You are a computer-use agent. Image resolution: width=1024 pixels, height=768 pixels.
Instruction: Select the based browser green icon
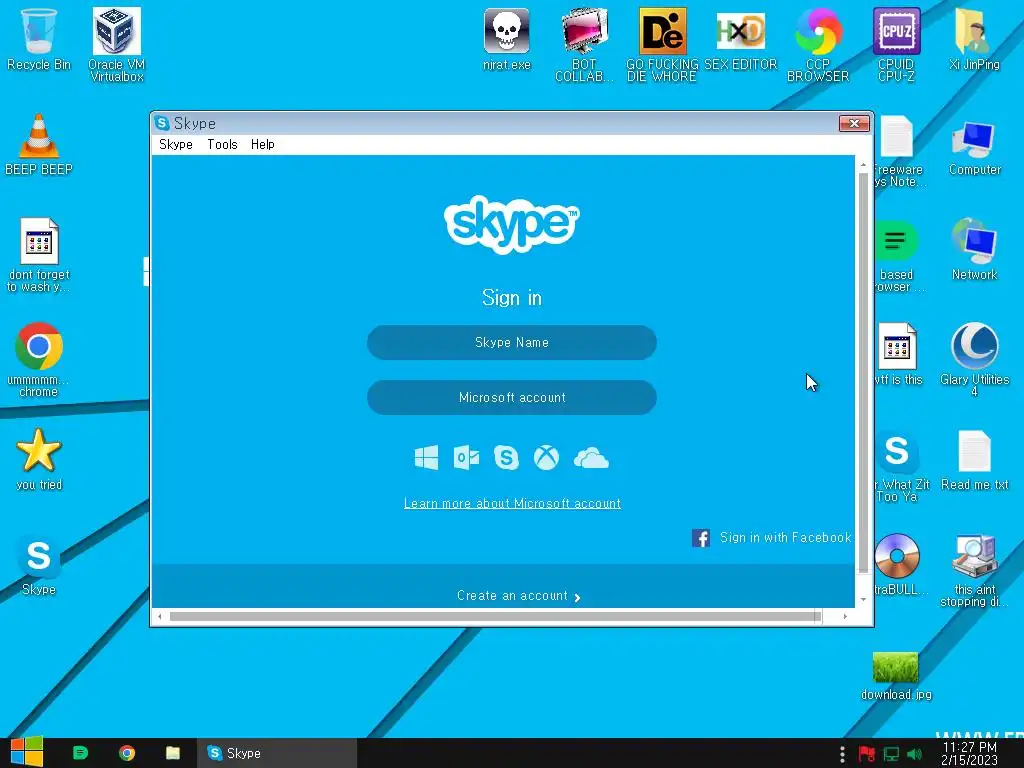898,255
